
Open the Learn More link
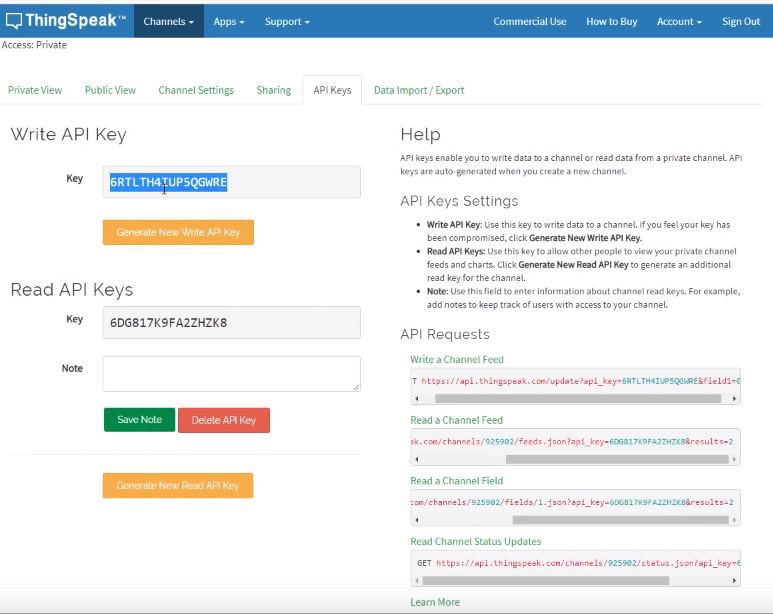coord(435,602)
